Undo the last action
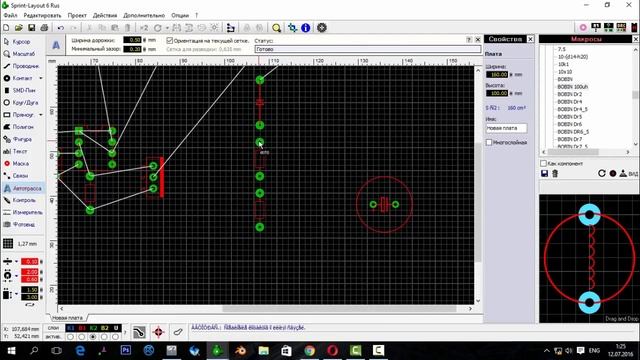640x360 pixels. click(61, 28)
